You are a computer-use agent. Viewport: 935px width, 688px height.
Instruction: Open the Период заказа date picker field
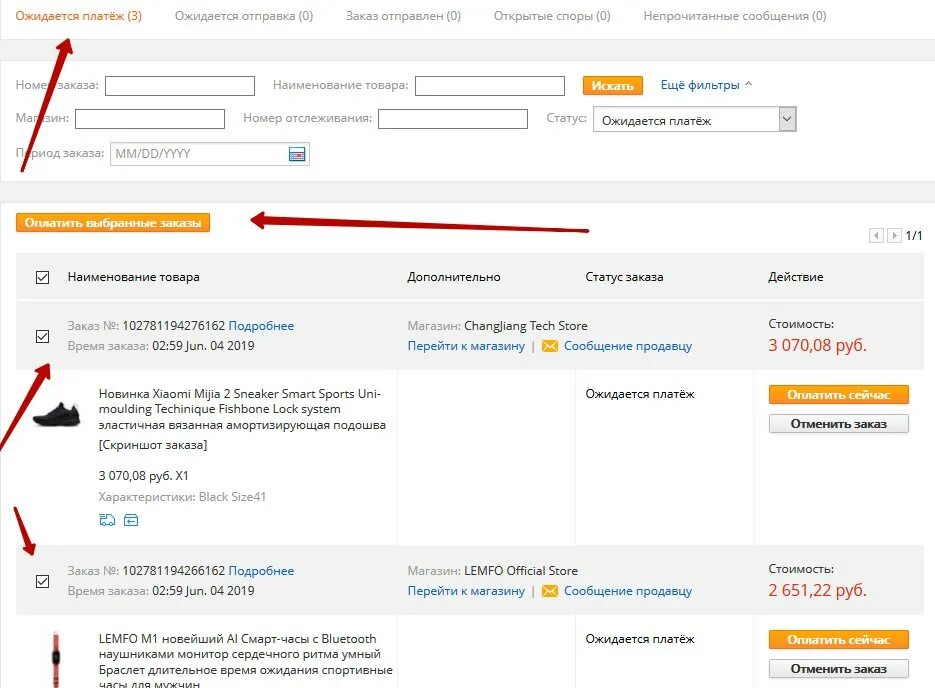click(199, 154)
